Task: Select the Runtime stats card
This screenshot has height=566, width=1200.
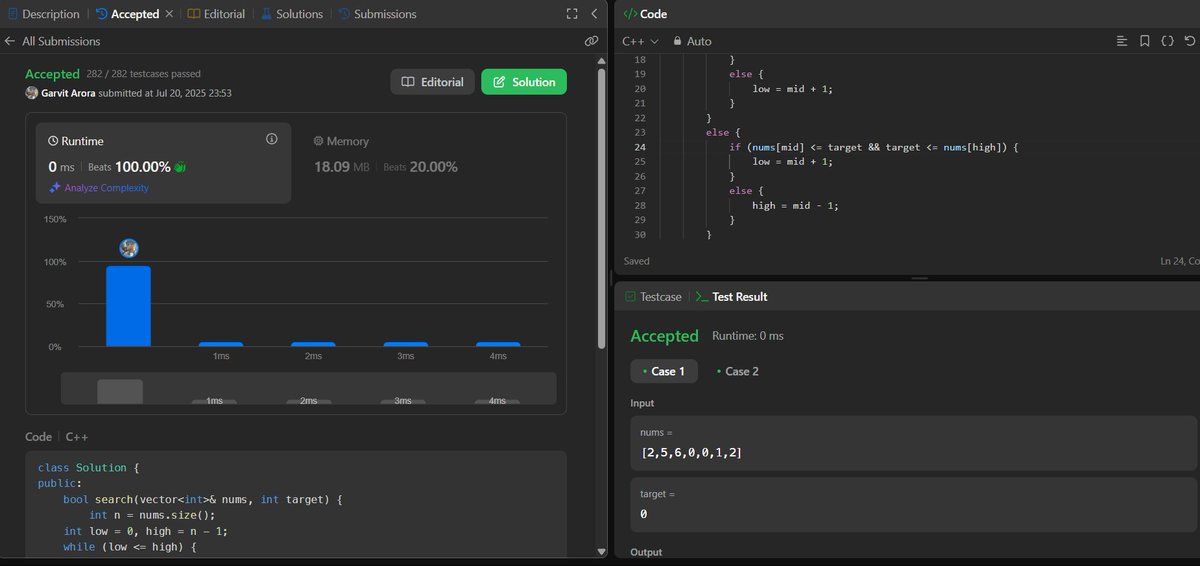Action: tap(163, 164)
